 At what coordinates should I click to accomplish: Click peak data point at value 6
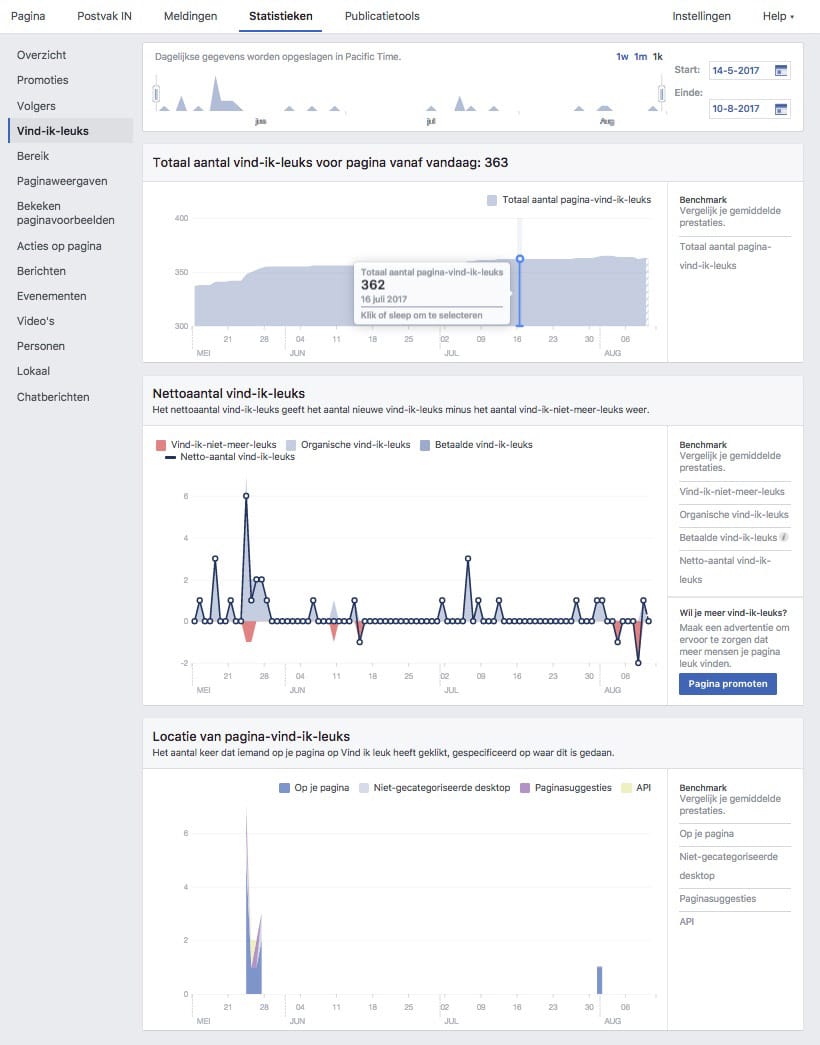(x=246, y=496)
